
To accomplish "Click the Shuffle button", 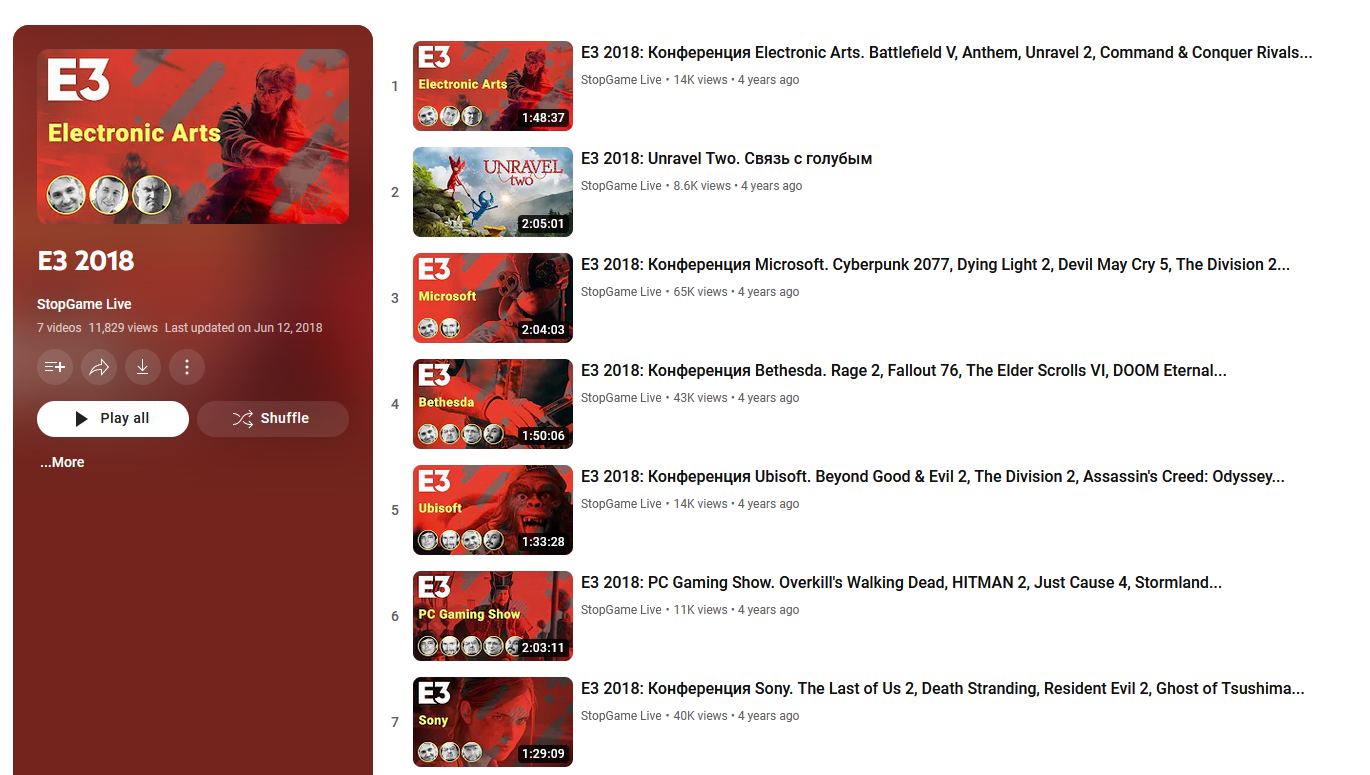I will pos(273,419).
